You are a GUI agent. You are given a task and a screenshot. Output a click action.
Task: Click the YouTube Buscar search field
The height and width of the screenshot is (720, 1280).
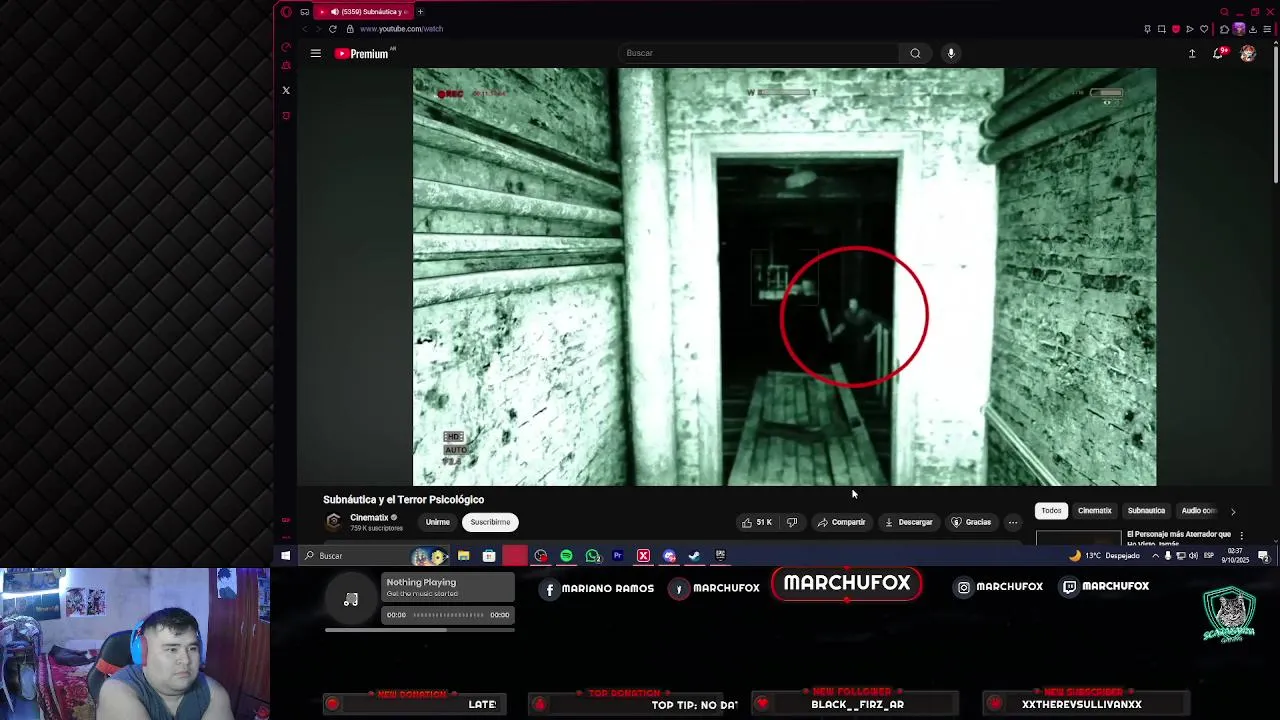(x=758, y=53)
